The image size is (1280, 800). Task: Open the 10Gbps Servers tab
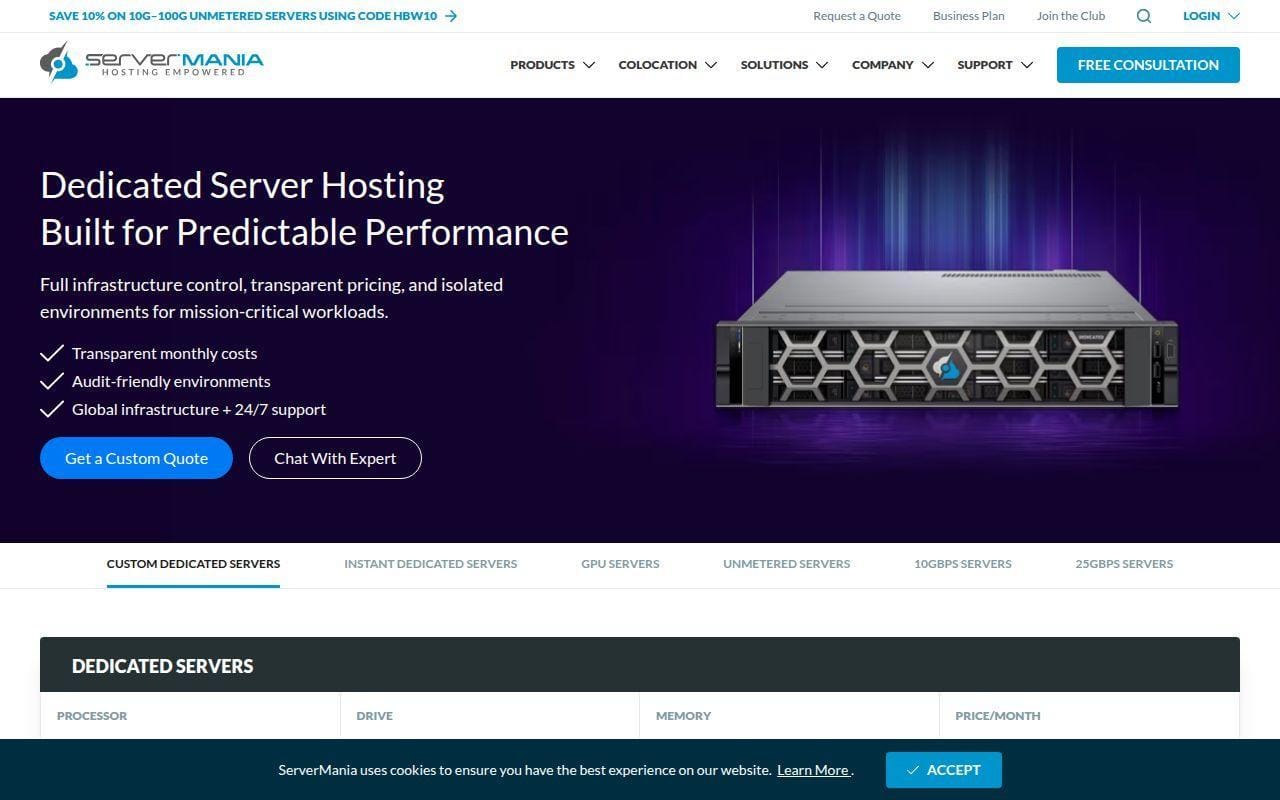pyautogui.click(x=962, y=564)
